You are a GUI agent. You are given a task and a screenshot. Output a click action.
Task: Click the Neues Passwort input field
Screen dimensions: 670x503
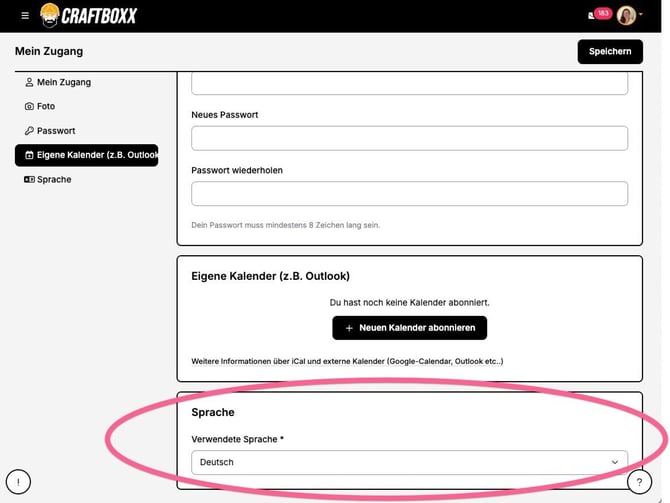tap(409, 138)
